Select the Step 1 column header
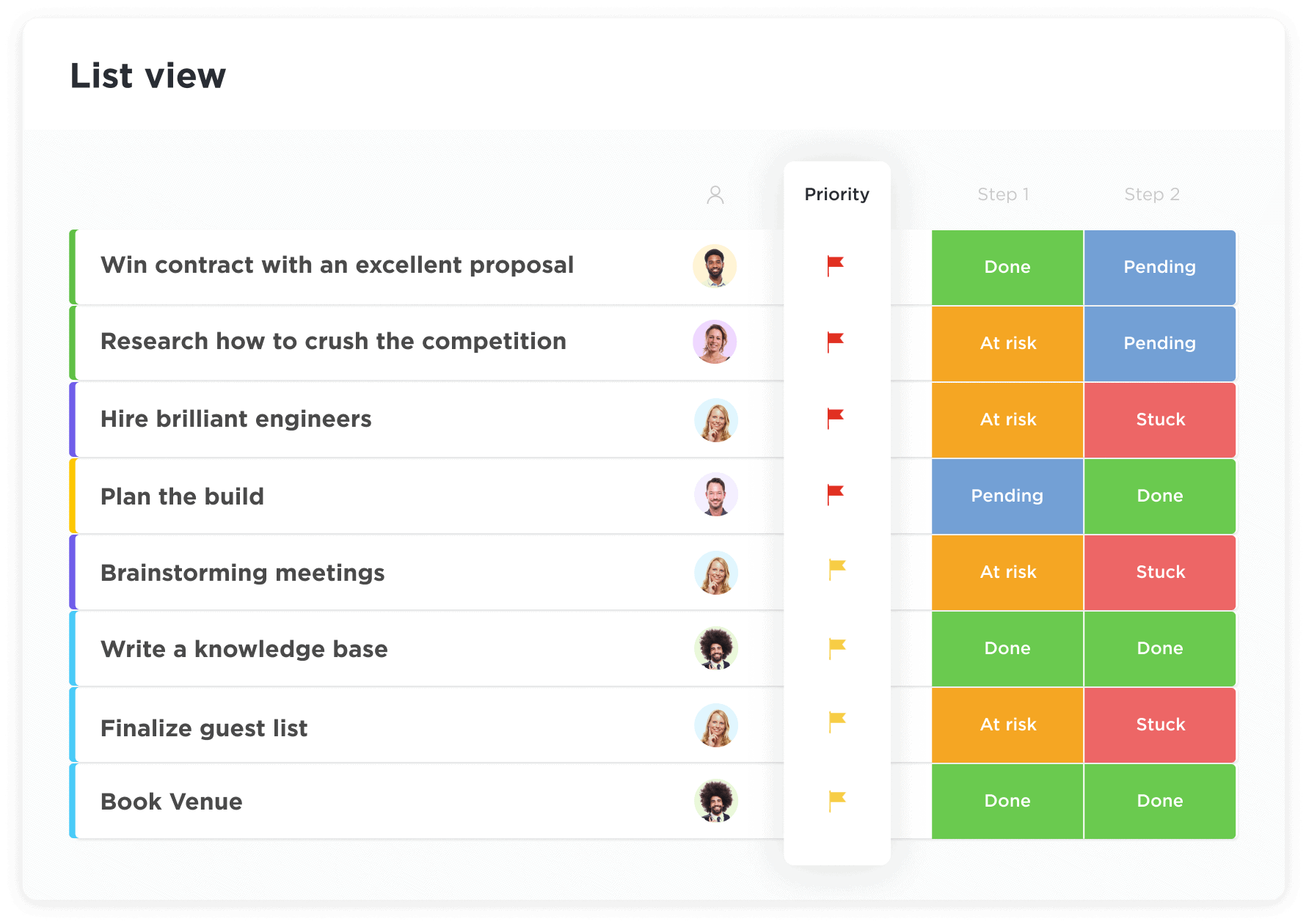The image size is (1306, 924). tap(1003, 194)
